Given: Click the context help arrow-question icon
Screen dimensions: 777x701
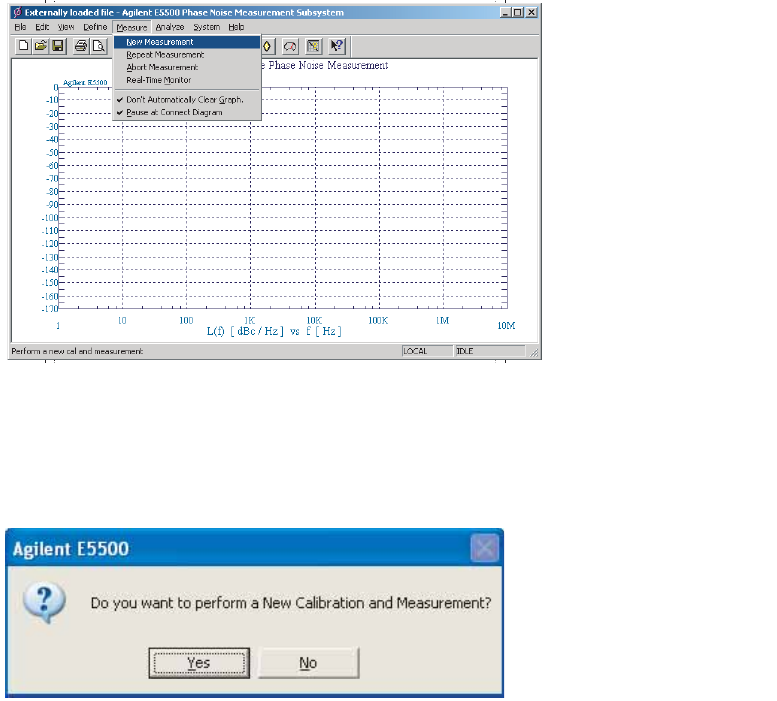Looking at the screenshot, I should [x=336, y=46].
